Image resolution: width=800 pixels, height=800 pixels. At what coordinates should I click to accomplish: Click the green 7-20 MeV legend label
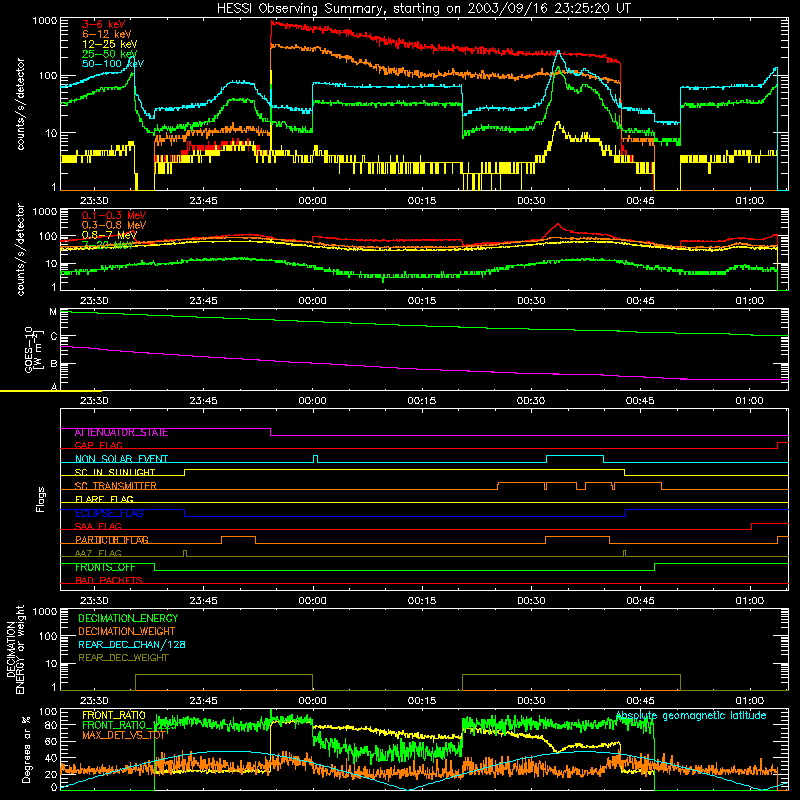pyautogui.click(x=107, y=245)
